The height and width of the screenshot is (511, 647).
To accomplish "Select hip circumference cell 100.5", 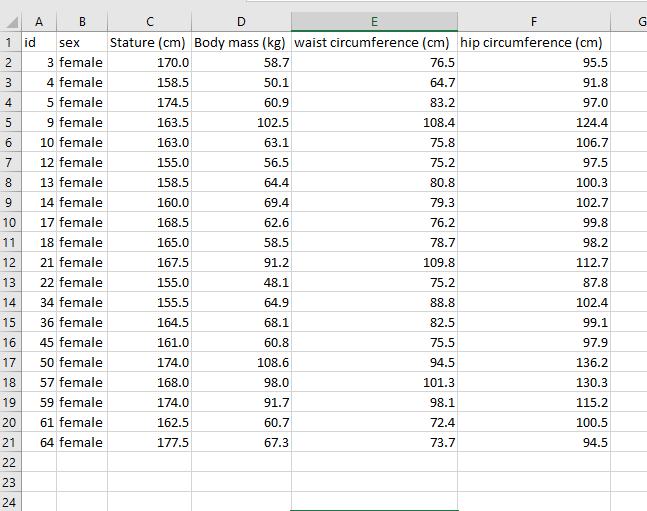I will [x=534, y=422].
